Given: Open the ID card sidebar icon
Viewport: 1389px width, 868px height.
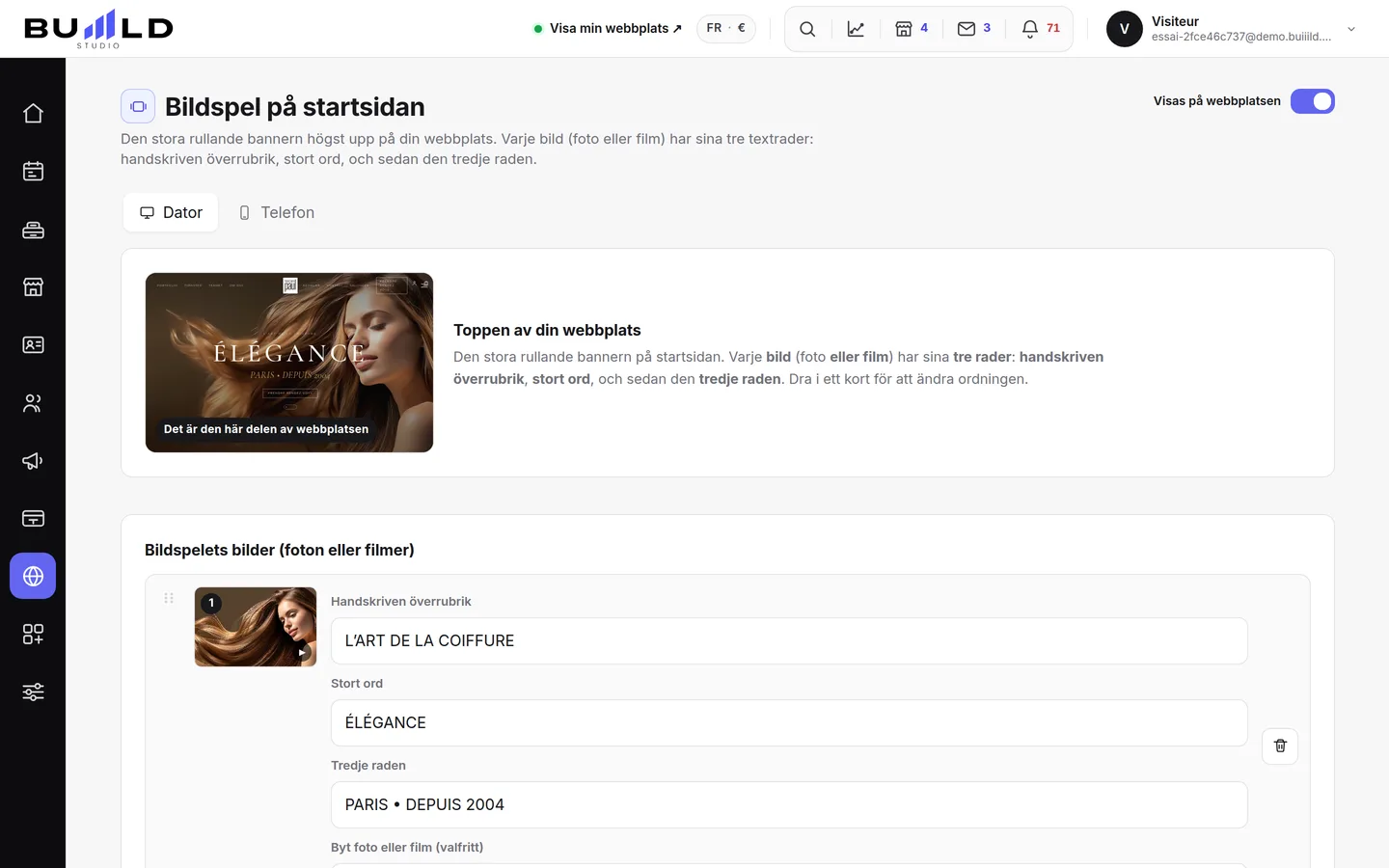Looking at the screenshot, I should pos(33,344).
